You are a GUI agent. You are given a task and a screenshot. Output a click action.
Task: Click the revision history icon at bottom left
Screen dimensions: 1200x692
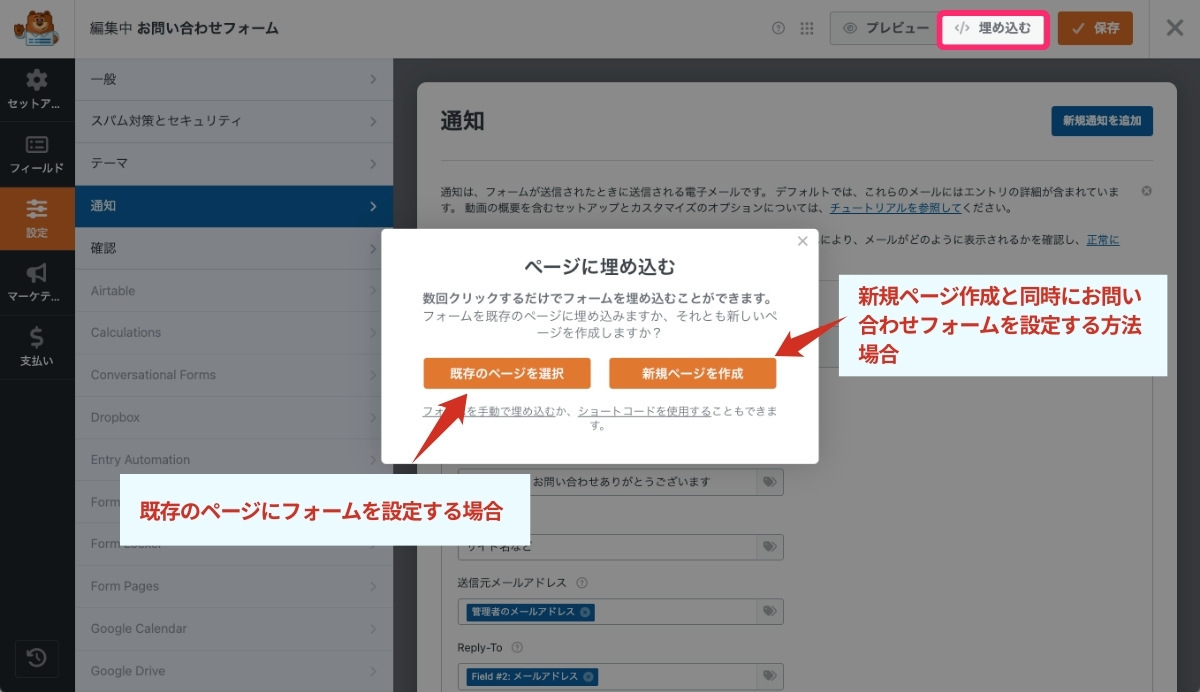point(37,658)
